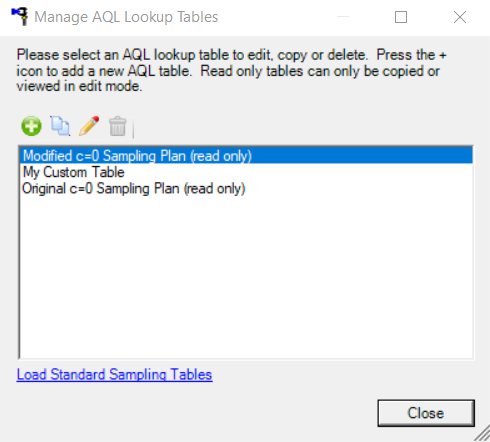Maximize the Manage AQL Lookup Tables dialog
Screen dimensions: 490x442
(401, 17)
